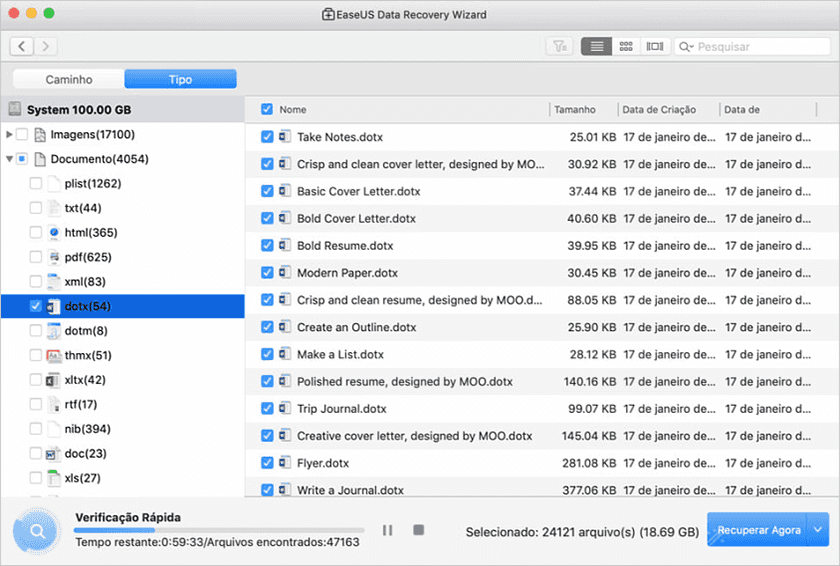Sort by the cut-off "Data de" header
840x566 pixels.
[742, 110]
